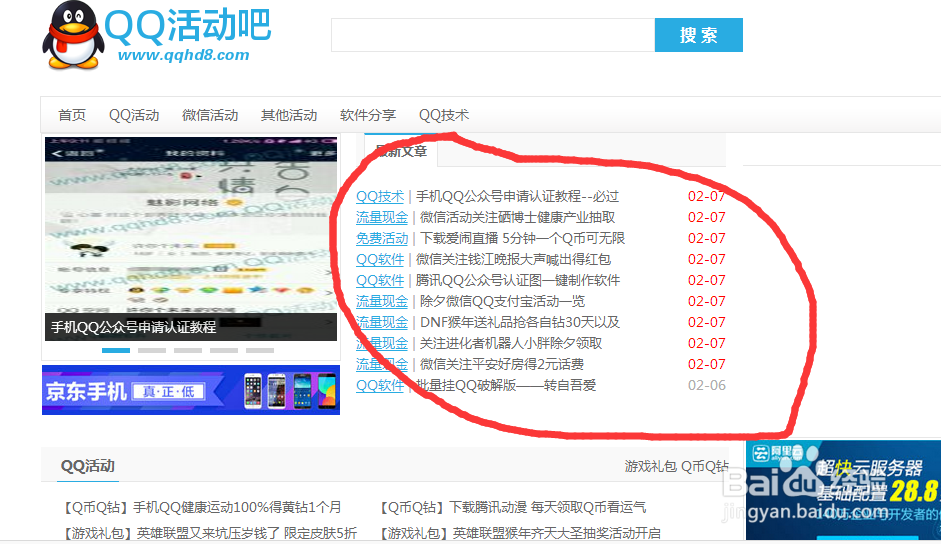This screenshot has width=941, height=544.
Task: Open article 除夕微信QQ支付宝活动一览
Action: click(x=502, y=301)
